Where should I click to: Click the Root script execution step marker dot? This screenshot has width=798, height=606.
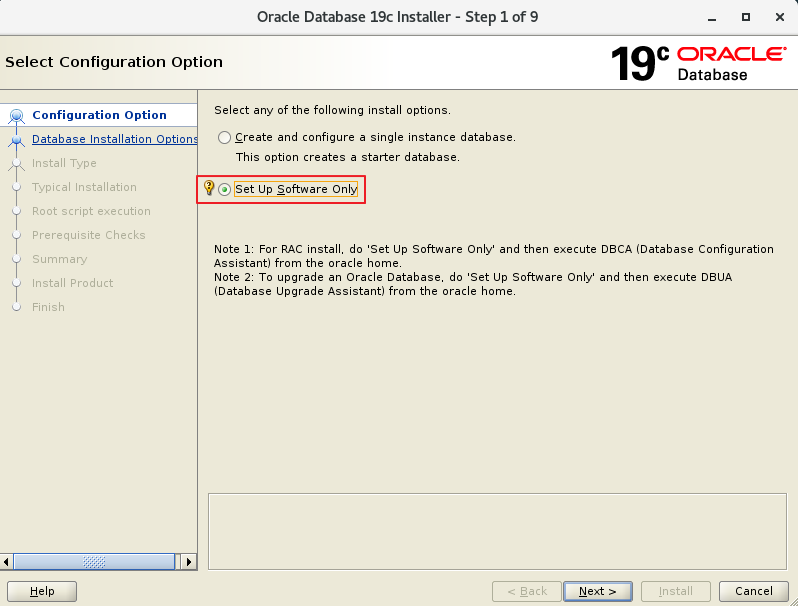pos(16,211)
